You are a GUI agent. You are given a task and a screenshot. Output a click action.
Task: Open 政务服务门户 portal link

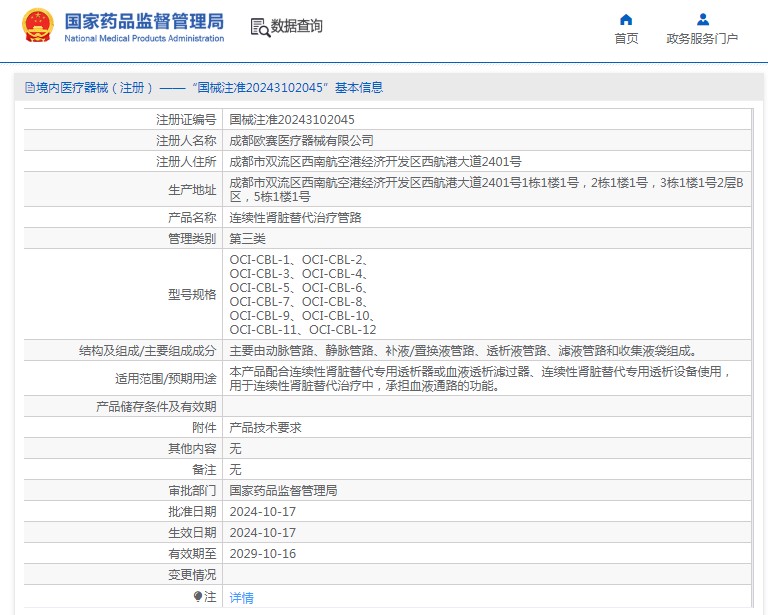coord(702,38)
